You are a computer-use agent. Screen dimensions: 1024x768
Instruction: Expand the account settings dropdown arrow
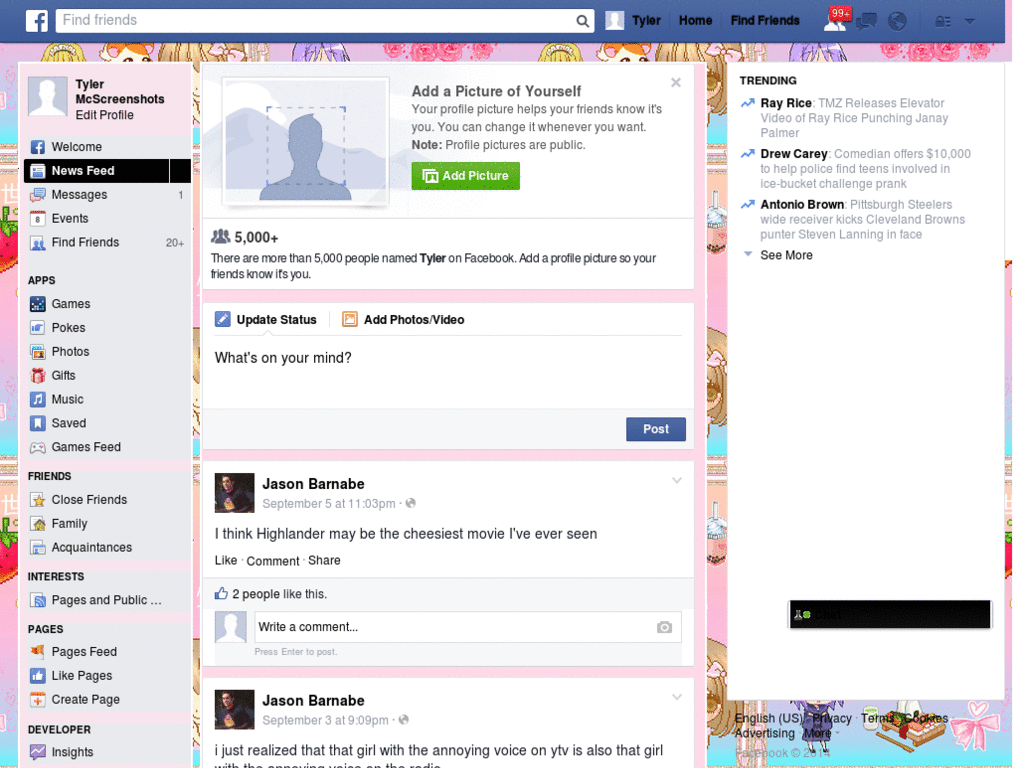click(x=970, y=22)
